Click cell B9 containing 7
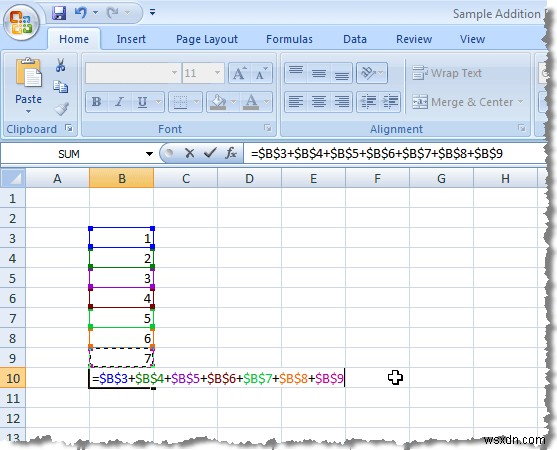This screenshot has height=450, width=557. (121, 358)
